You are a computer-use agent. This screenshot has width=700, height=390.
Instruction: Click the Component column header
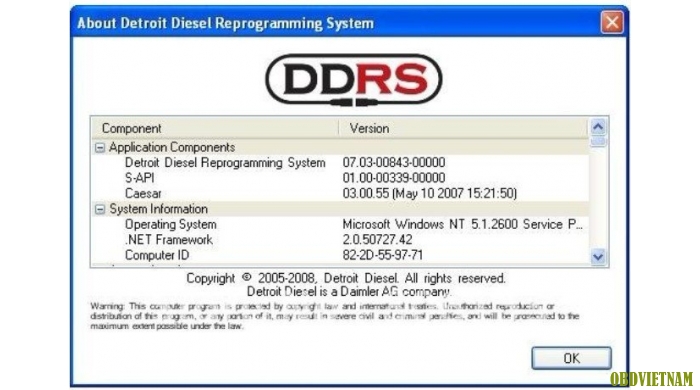pyautogui.click(x=215, y=129)
